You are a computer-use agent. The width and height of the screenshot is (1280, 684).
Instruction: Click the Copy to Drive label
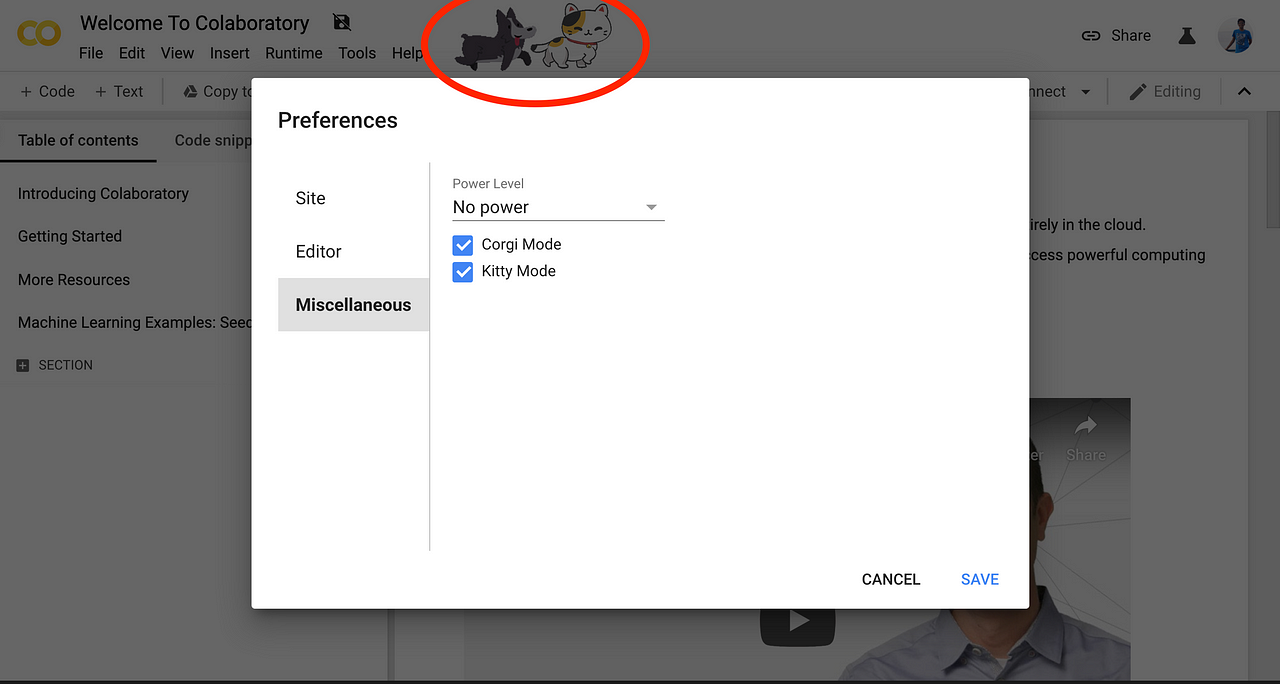click(x=227, y=91)
